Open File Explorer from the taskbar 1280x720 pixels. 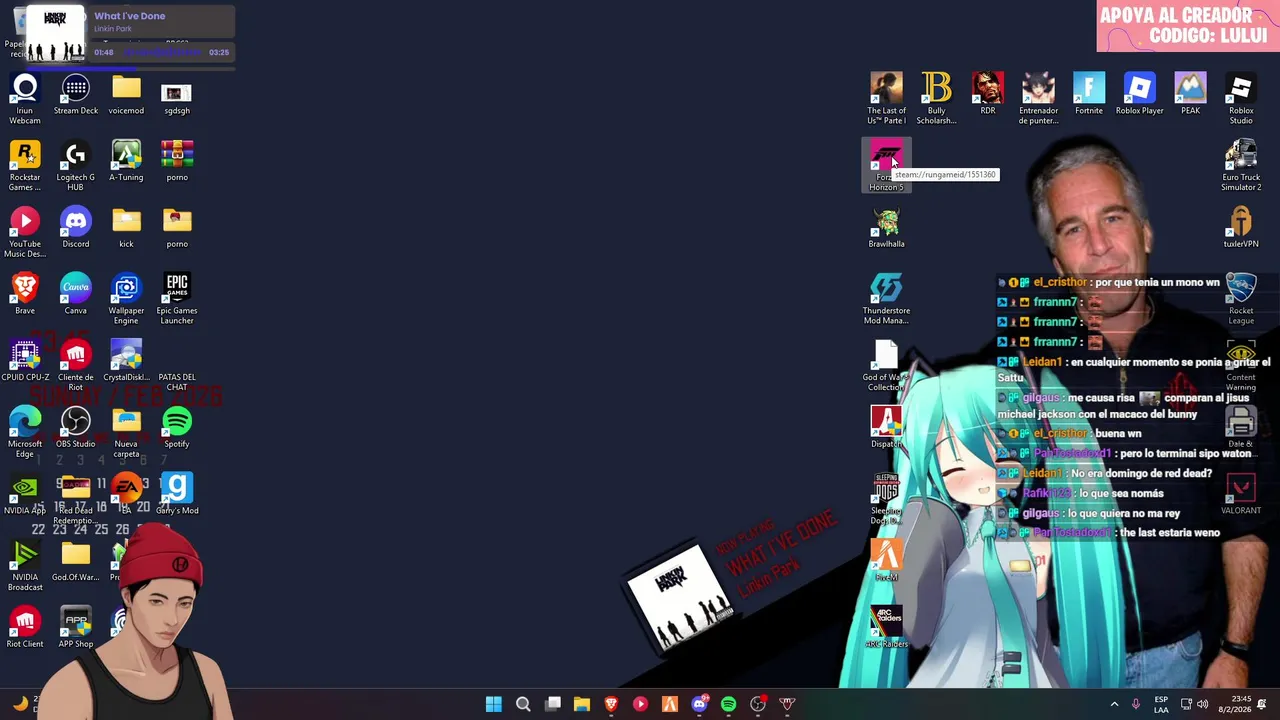582,704
